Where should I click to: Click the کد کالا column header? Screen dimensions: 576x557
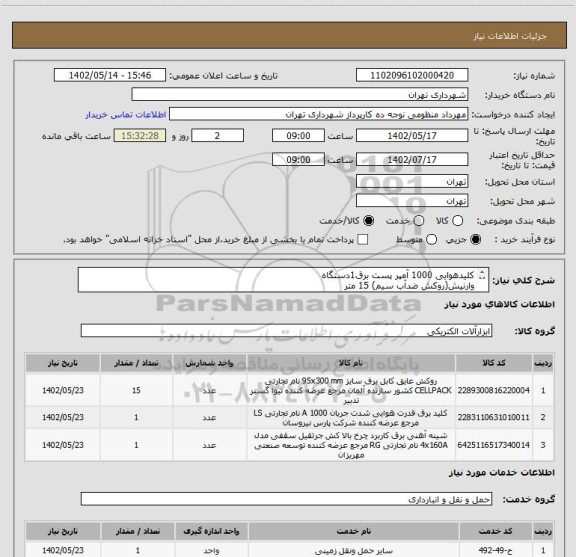click(494, 363)
